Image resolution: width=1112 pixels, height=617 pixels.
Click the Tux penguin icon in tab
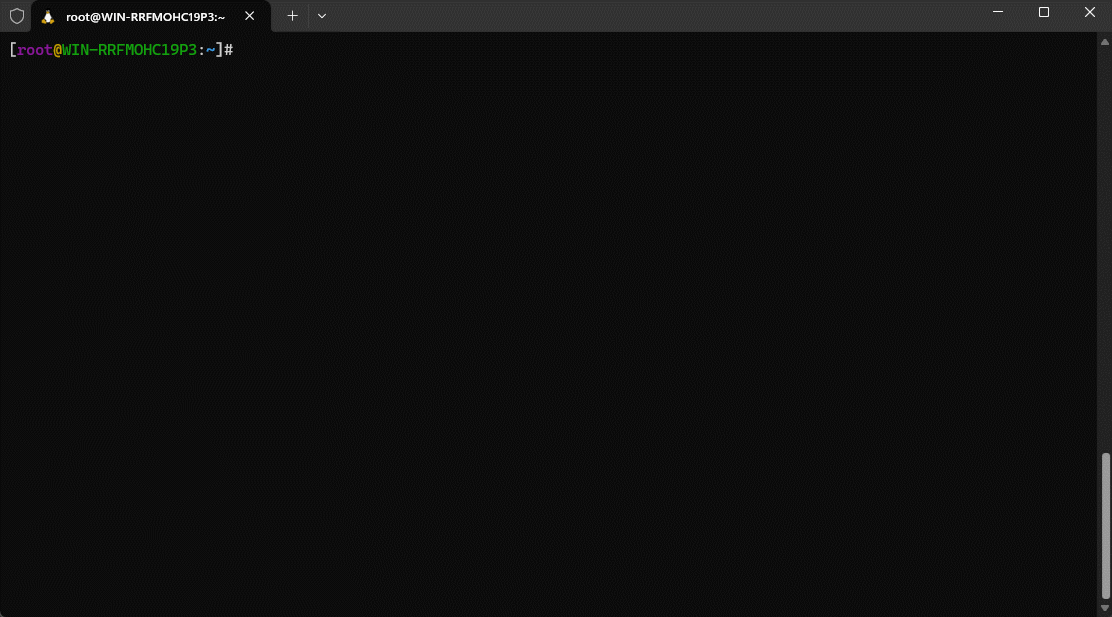47,16
